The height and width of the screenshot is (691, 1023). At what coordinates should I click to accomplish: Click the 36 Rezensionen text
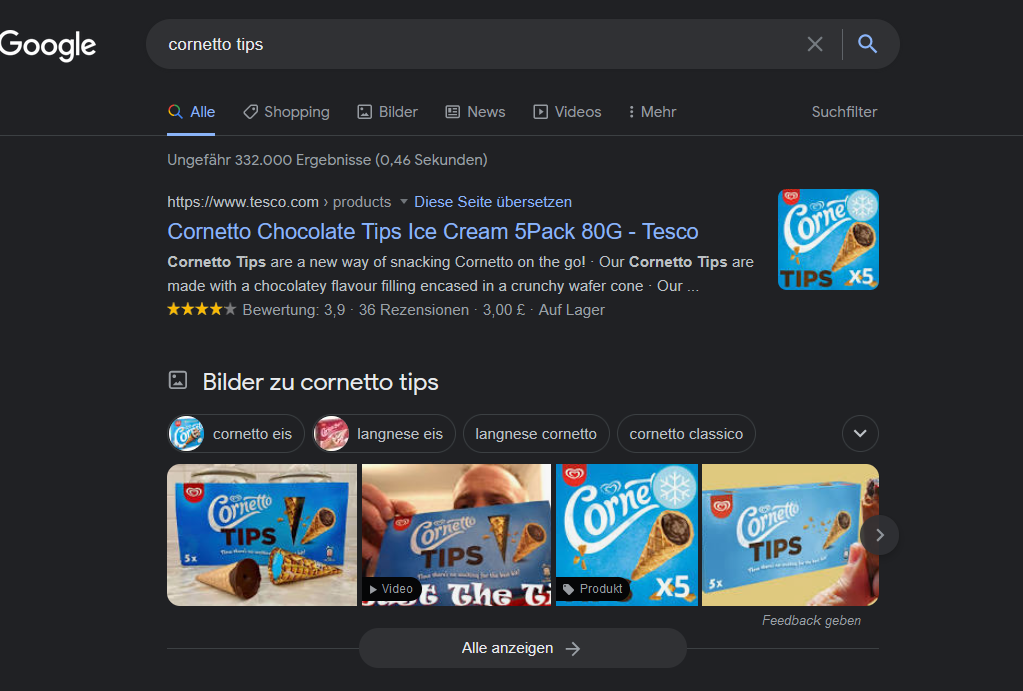(414, 310)
